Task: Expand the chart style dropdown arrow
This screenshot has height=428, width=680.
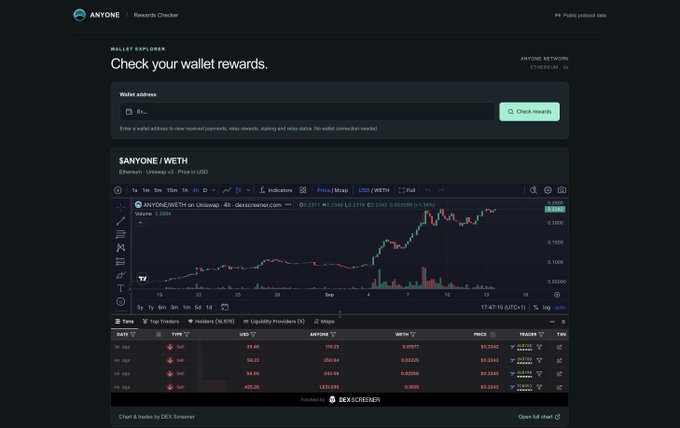Action: [248, 190]
